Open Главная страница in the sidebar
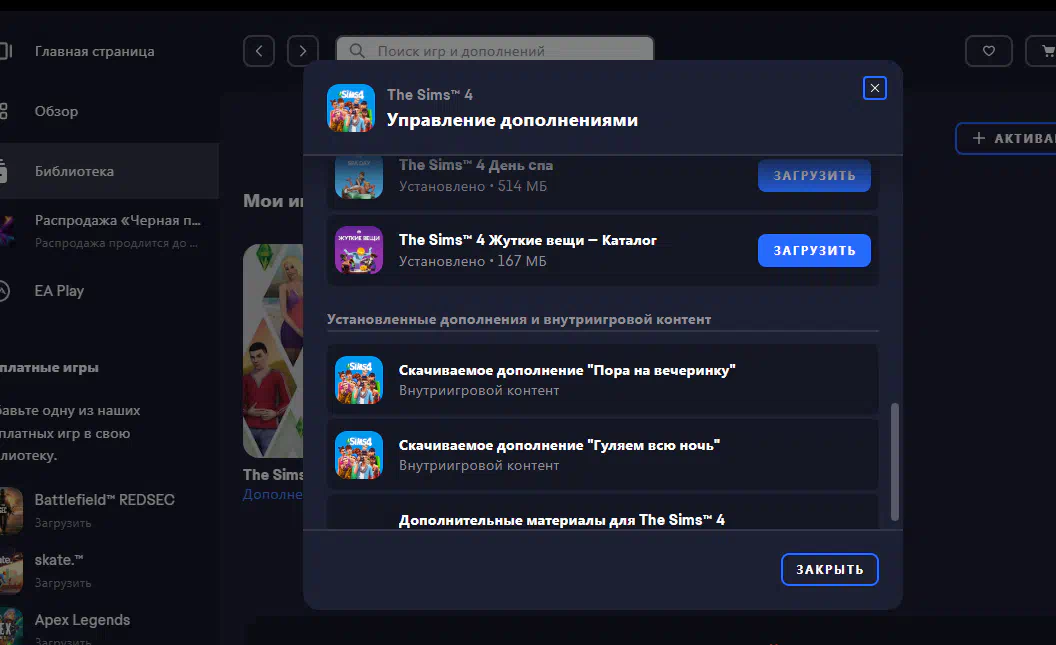The height and width of the screenshot is (645, 1056). [94, 51]
